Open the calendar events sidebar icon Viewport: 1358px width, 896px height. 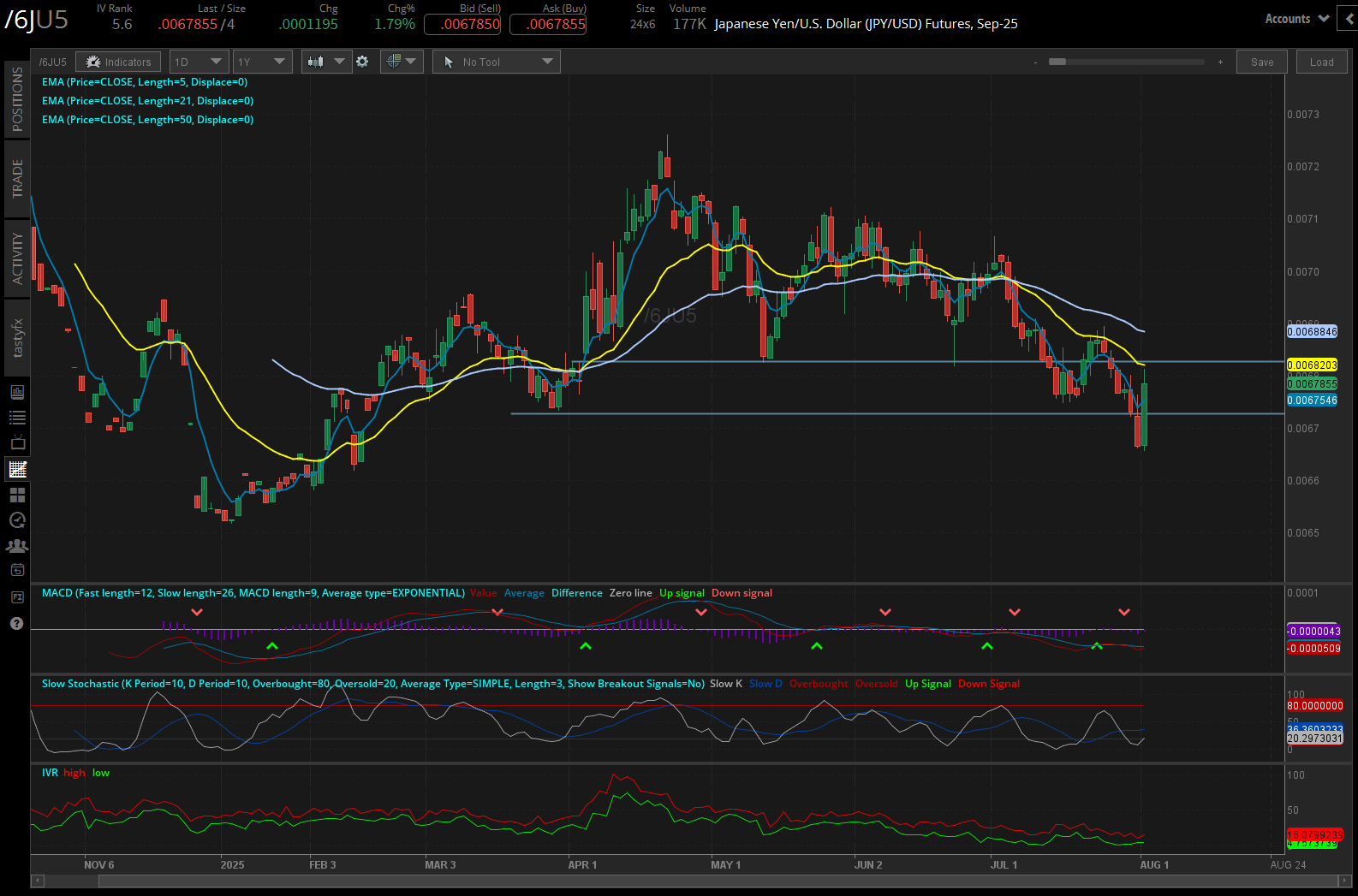[17, 571]
